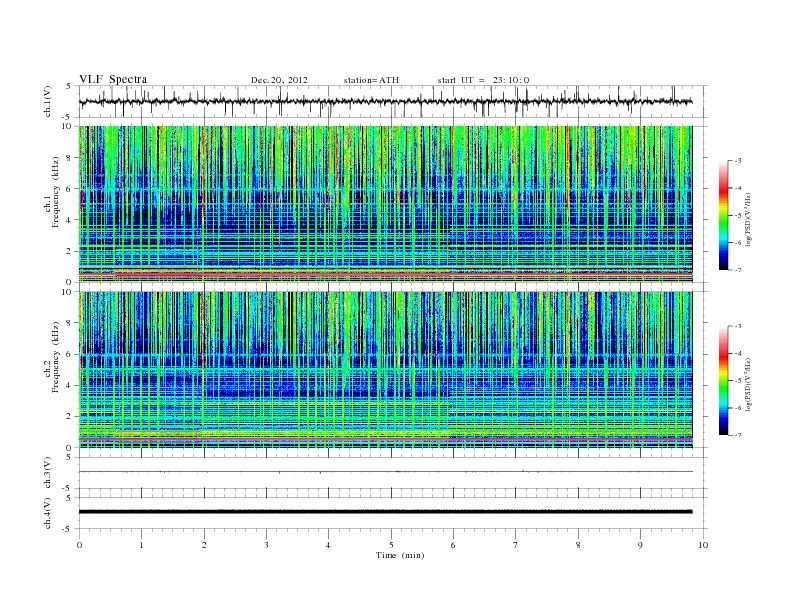
Task: Click the upper colorbar's log(PSD) label
Action: tap(748, 219)
